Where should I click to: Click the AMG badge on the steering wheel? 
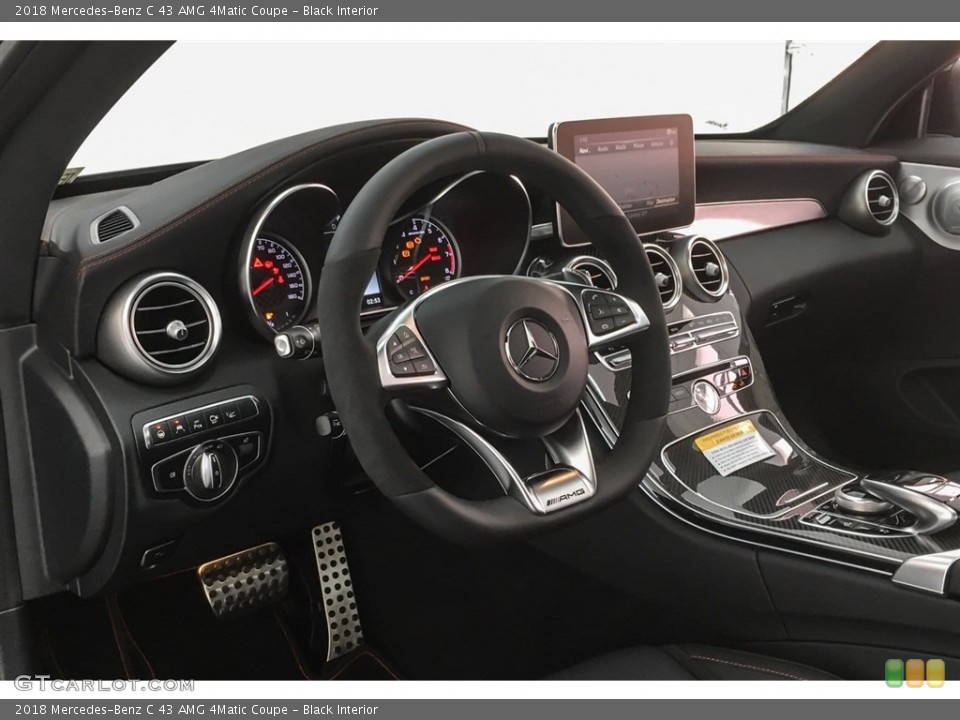[565, 496]
